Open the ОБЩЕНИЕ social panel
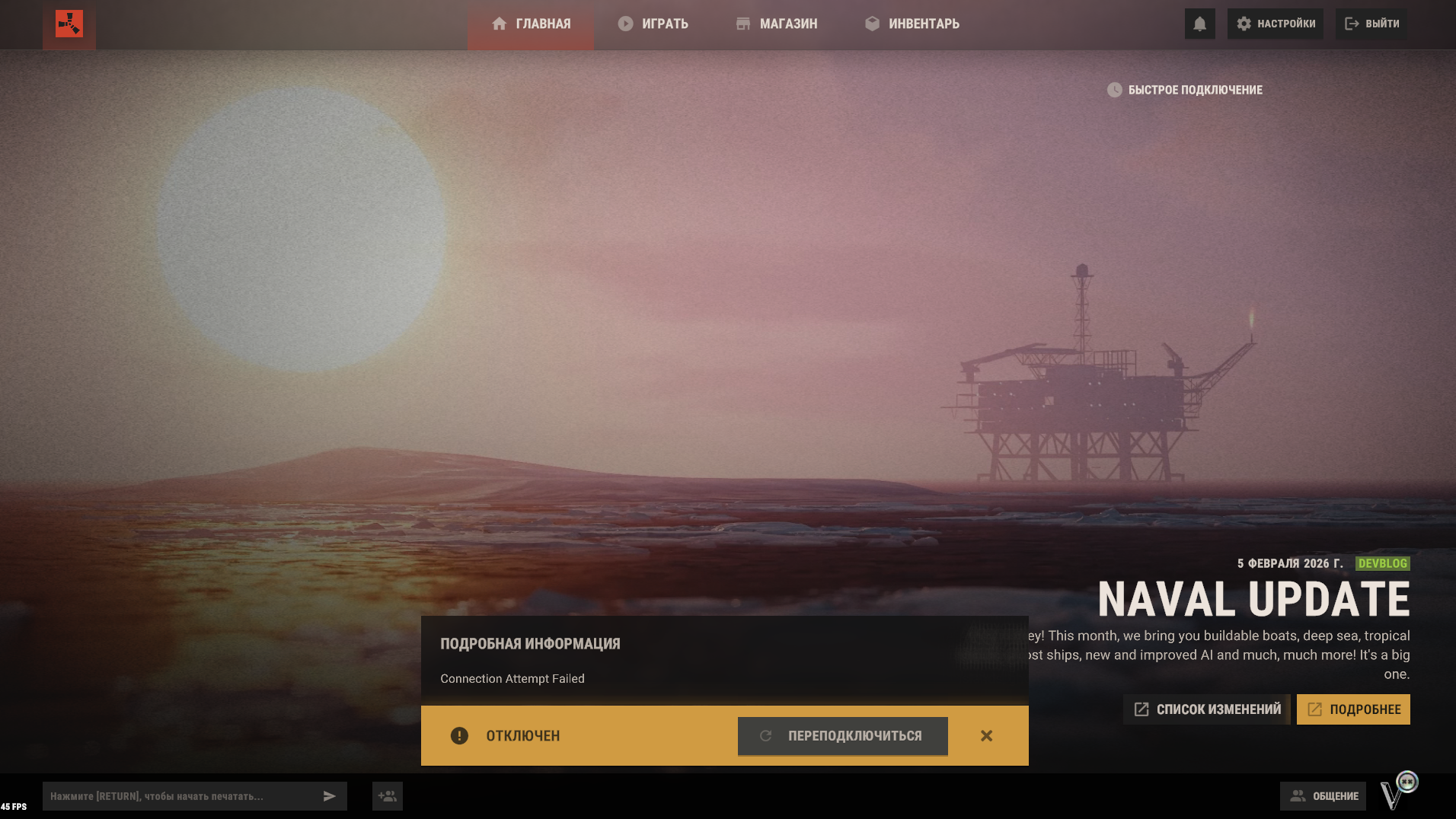 click(1323, 796)
